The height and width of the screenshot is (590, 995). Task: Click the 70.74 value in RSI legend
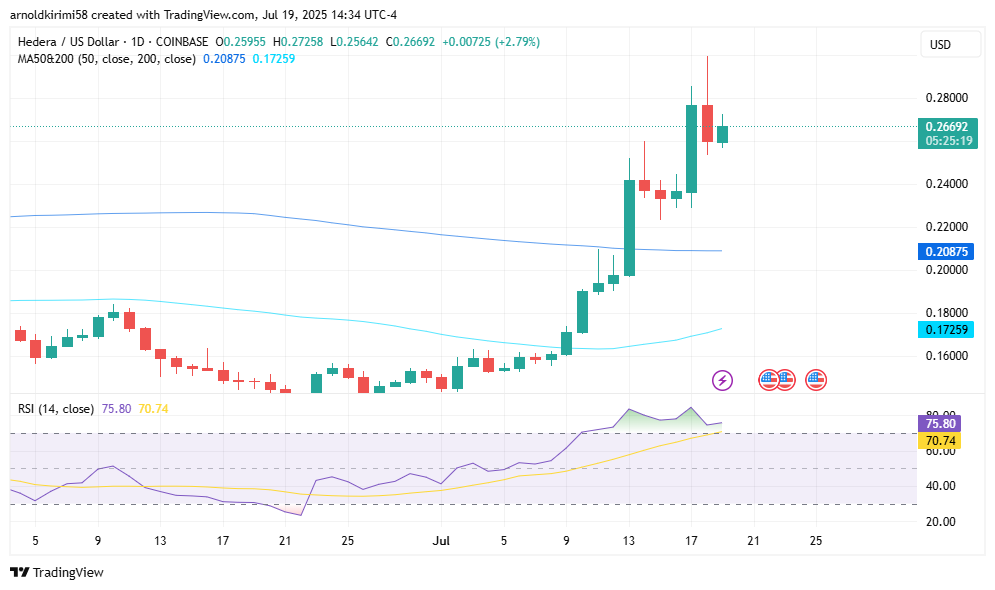153,409
